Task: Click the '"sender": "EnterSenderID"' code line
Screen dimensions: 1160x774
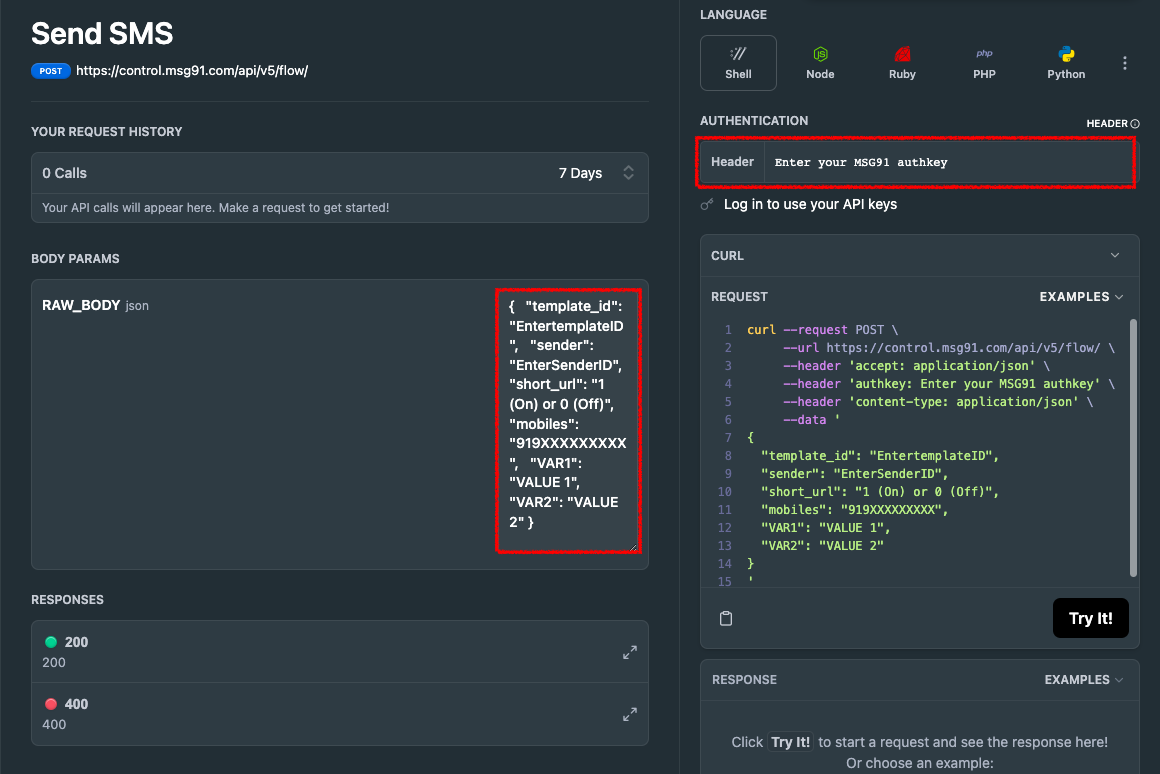Action: click(x=854, y=474)
